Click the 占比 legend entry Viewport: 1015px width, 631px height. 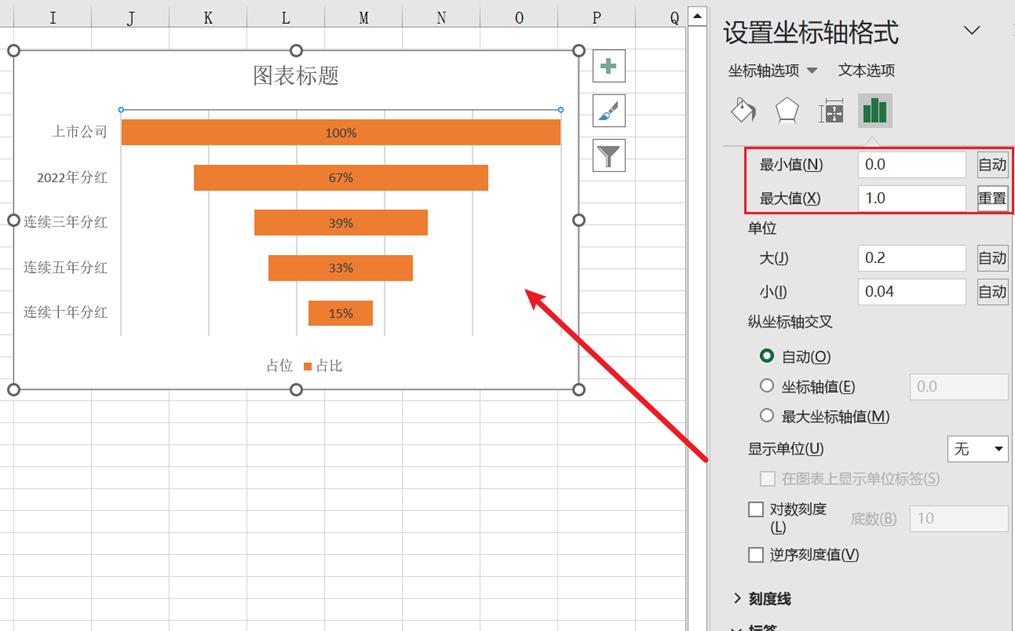point(323,366)
